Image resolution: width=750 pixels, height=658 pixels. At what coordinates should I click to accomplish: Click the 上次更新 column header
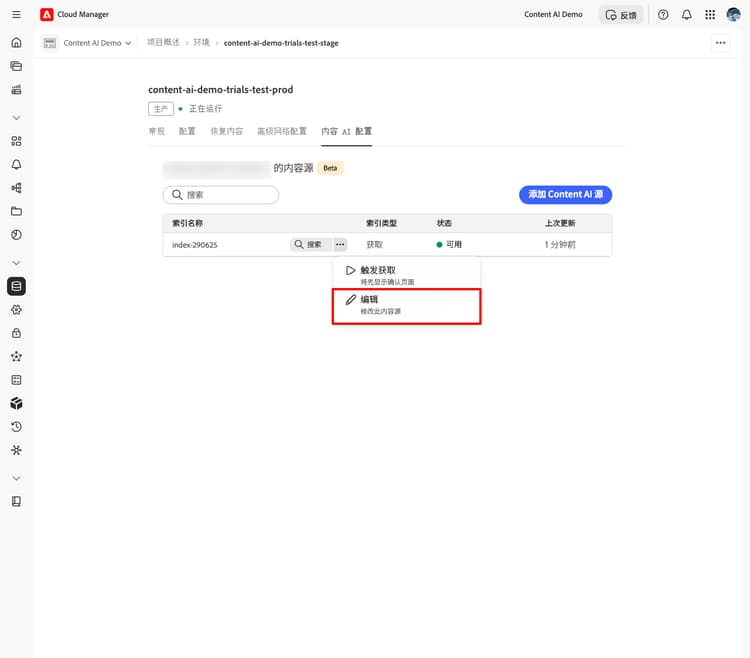560,223
